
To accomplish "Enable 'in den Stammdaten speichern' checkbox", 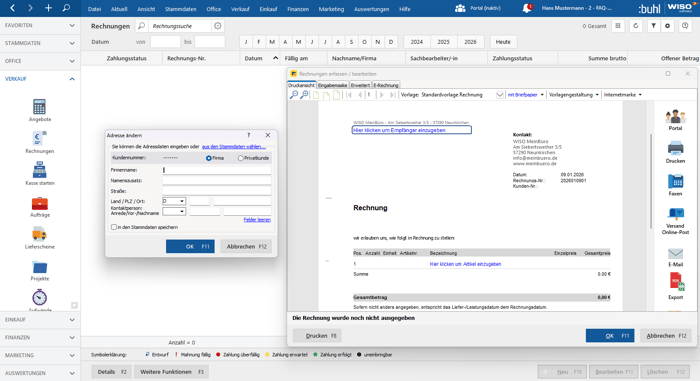I will click(114, 227).
